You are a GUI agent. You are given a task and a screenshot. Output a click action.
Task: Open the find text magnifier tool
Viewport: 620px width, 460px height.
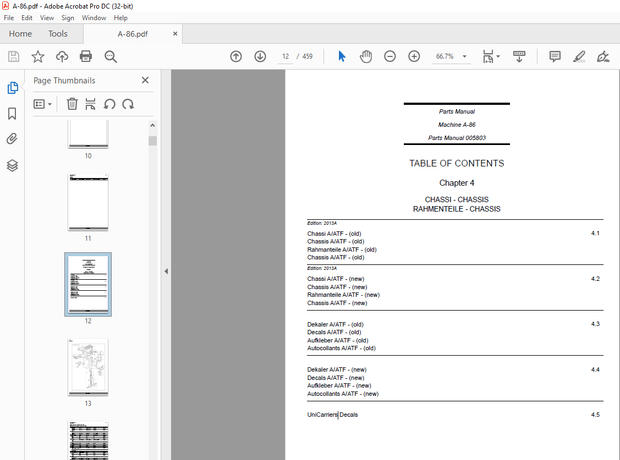(x=110, y=57)
